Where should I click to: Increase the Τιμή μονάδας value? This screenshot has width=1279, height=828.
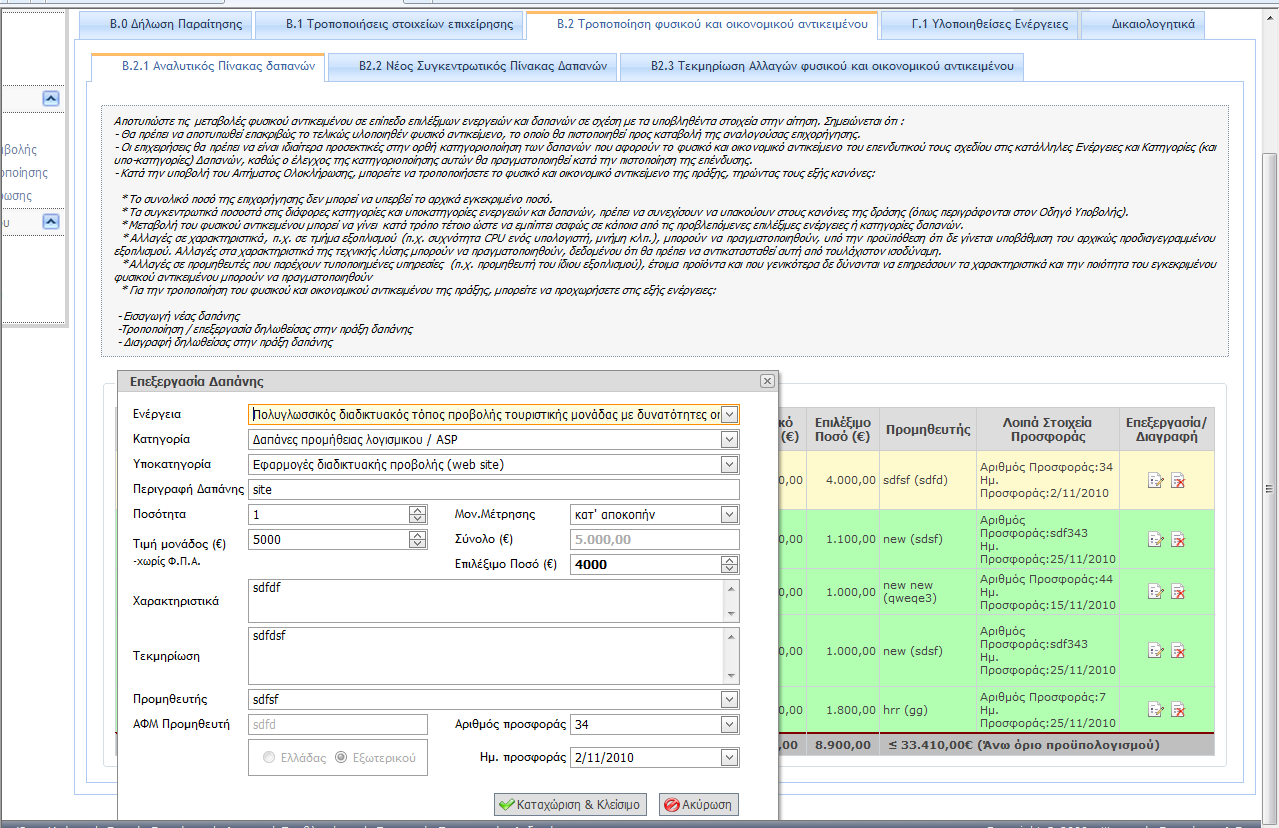[x=419, y=535]
